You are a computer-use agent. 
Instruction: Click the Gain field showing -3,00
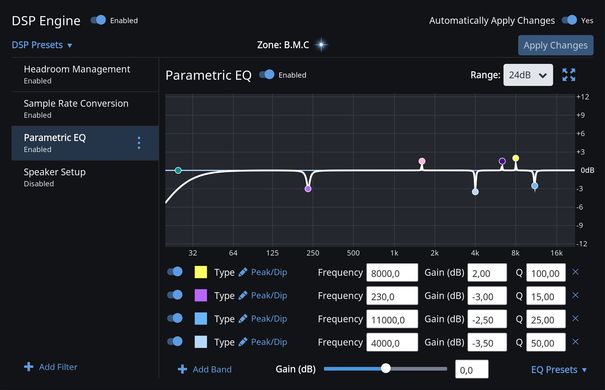(x=487, y=296)
